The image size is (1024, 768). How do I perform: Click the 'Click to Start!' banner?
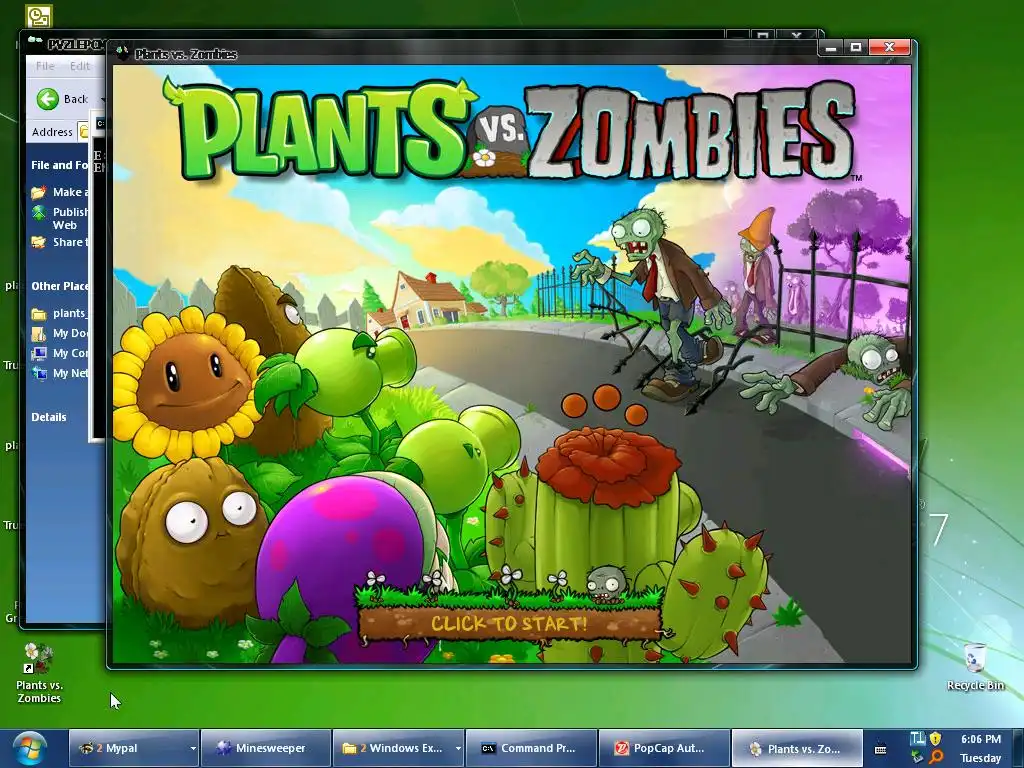[x=509, y=623]
